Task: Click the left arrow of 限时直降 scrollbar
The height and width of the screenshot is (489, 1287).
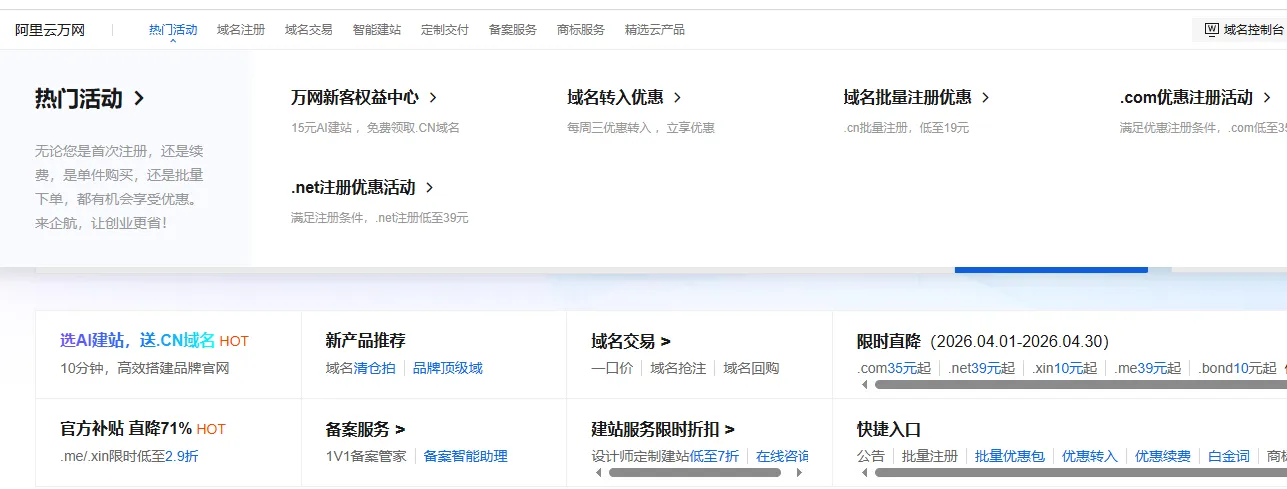Action: point(863,384)
